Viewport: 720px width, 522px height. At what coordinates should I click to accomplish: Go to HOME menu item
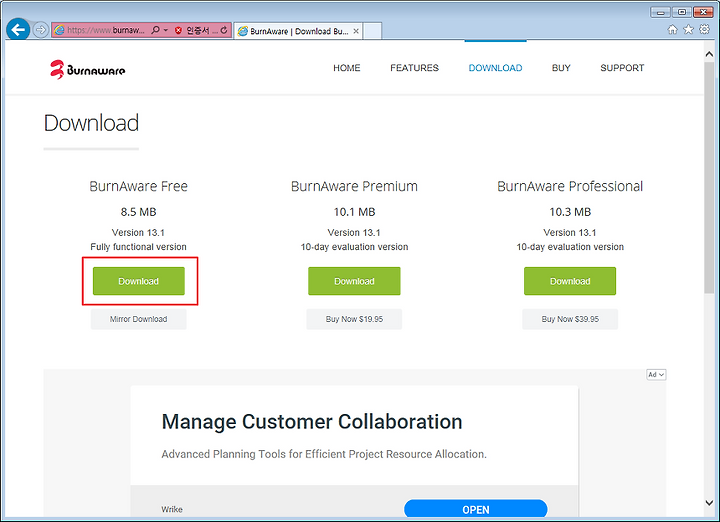pos(347,68)
